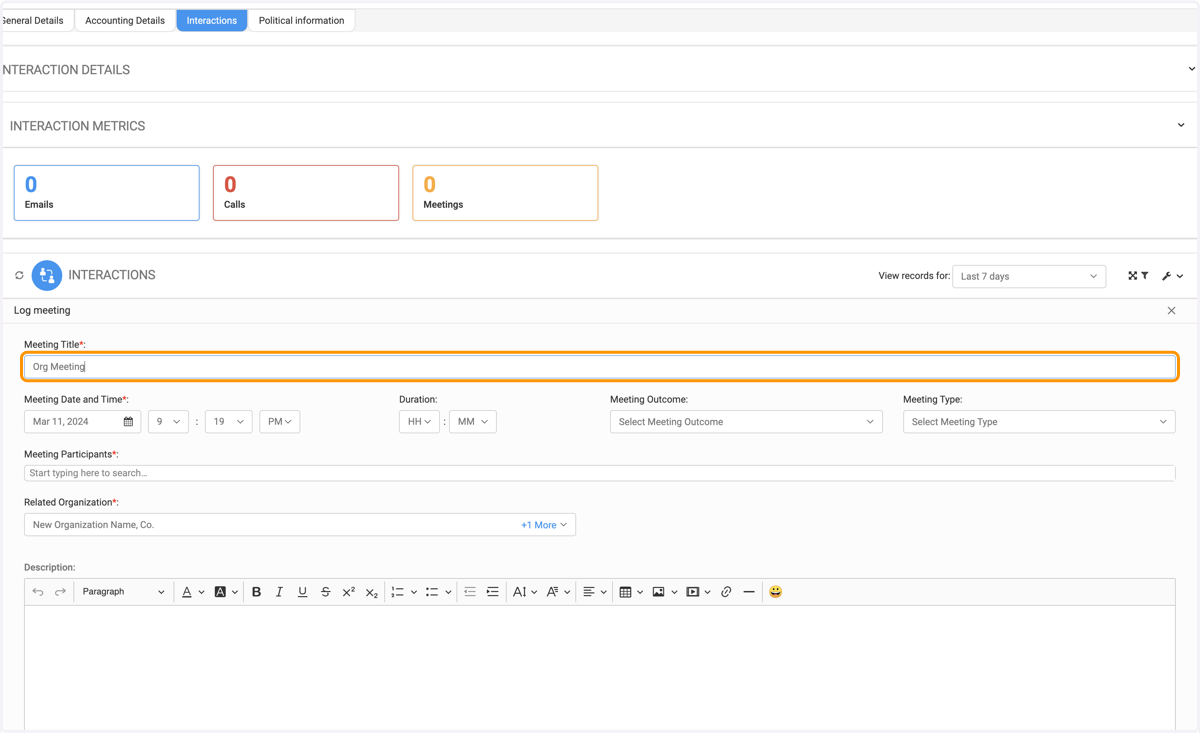Open the Duration HH dropdown
1200x733 pixels.
(419, 422)
